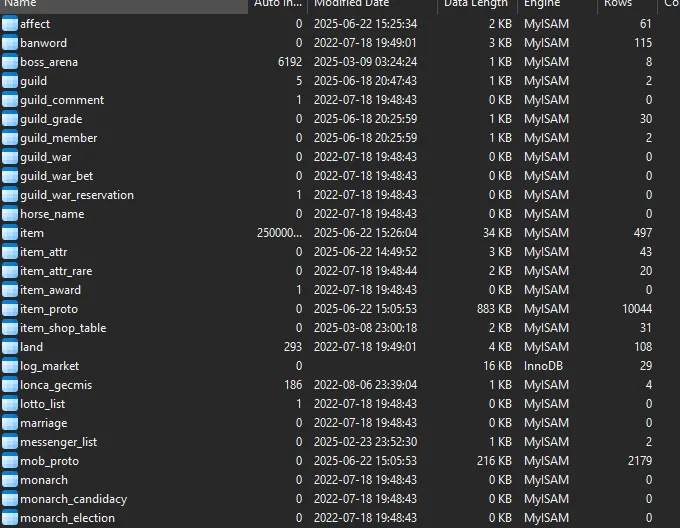Select the boss_arena table name
The height and width of the screenshot is (528, 680).
(49, 62)
